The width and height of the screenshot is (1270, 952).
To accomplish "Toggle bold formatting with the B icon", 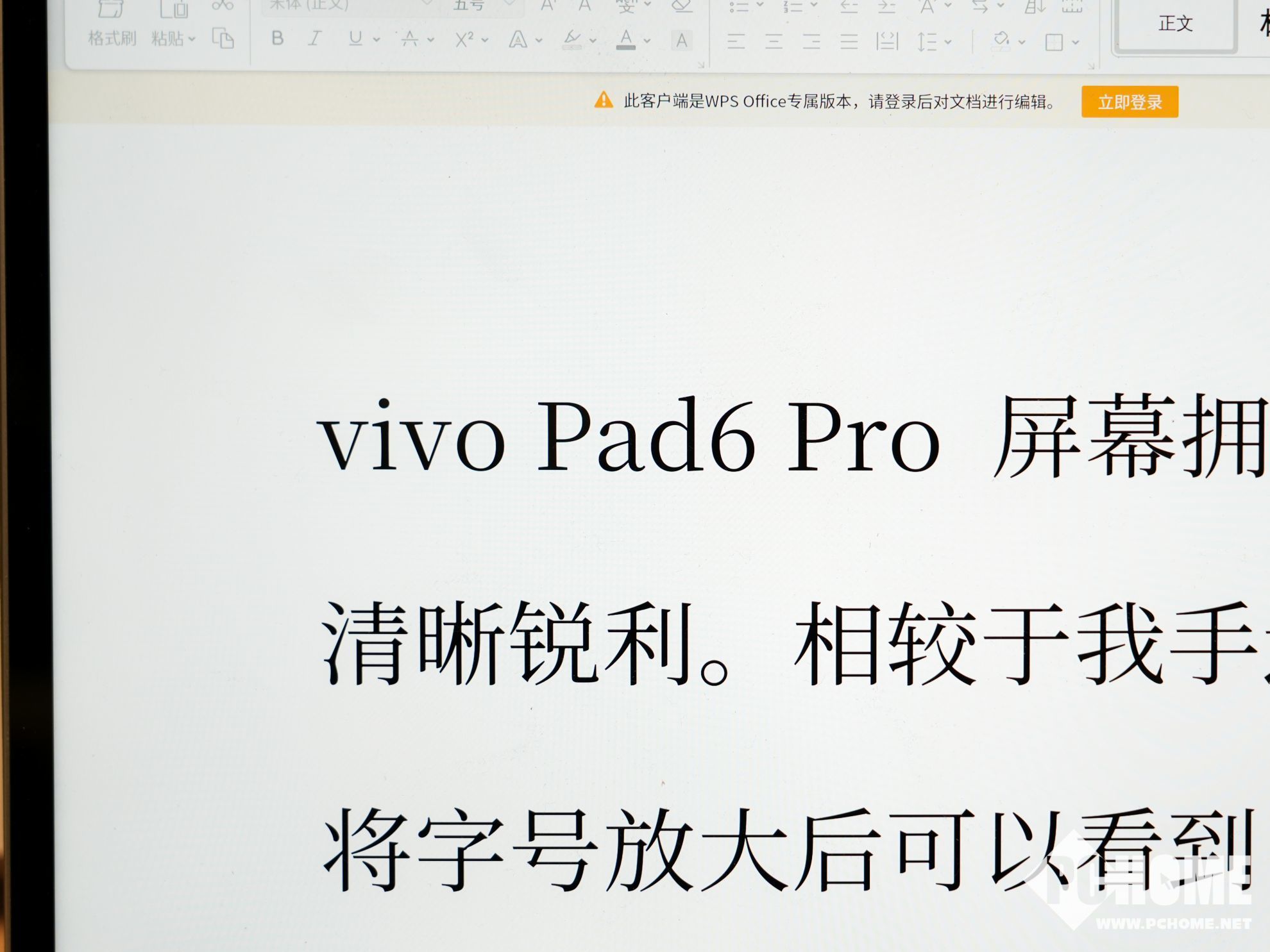I will (x=277, y=39).
